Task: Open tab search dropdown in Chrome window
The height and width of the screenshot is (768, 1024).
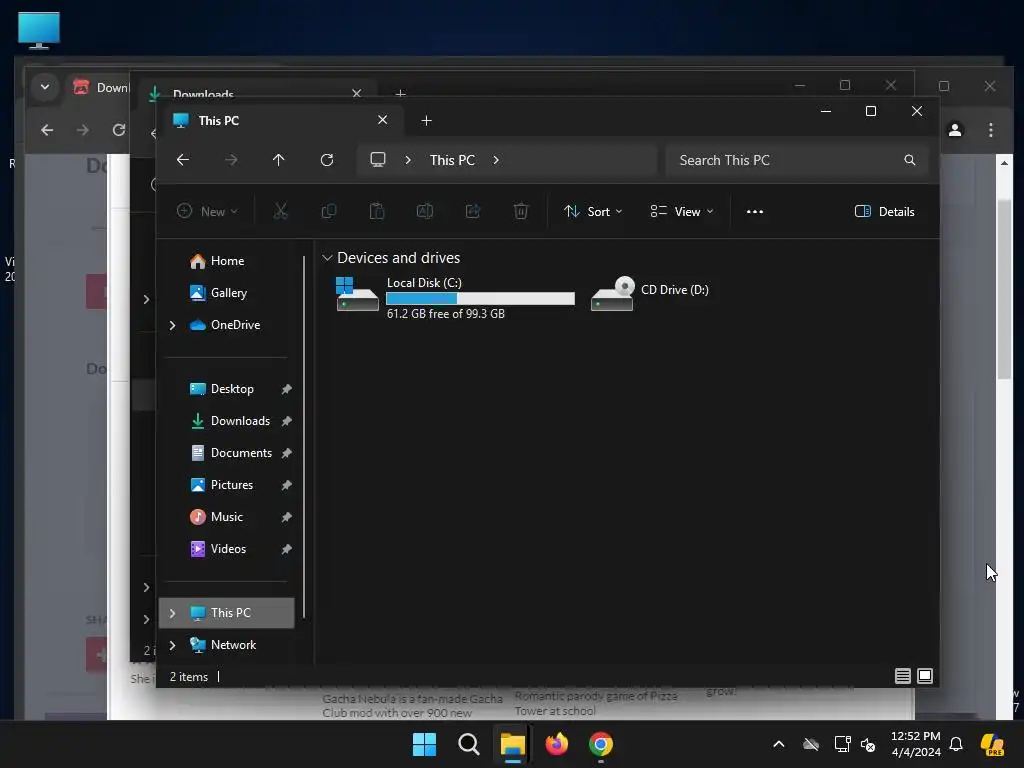Action: pos(45,87)
